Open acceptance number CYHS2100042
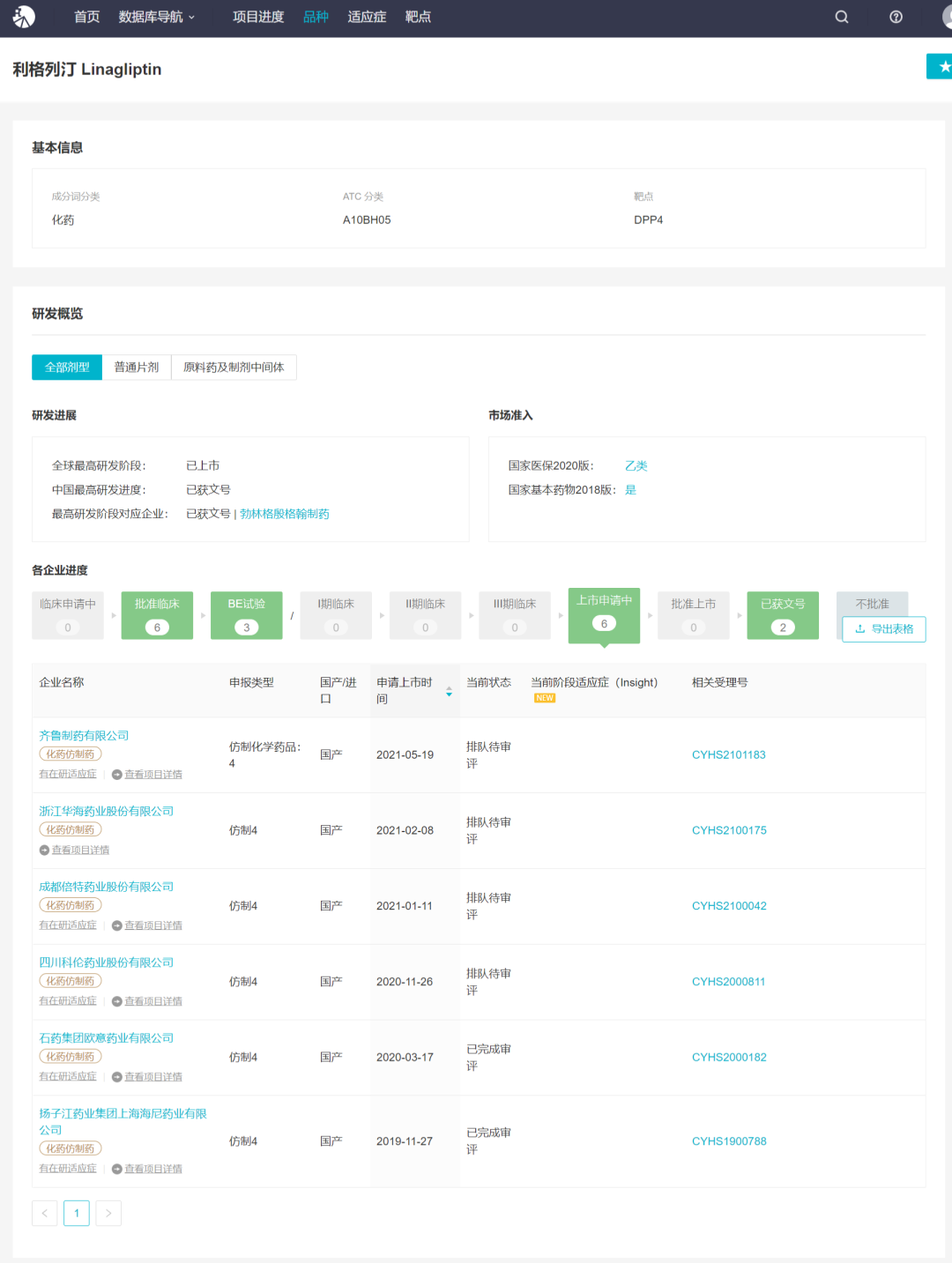 [729, 907]
